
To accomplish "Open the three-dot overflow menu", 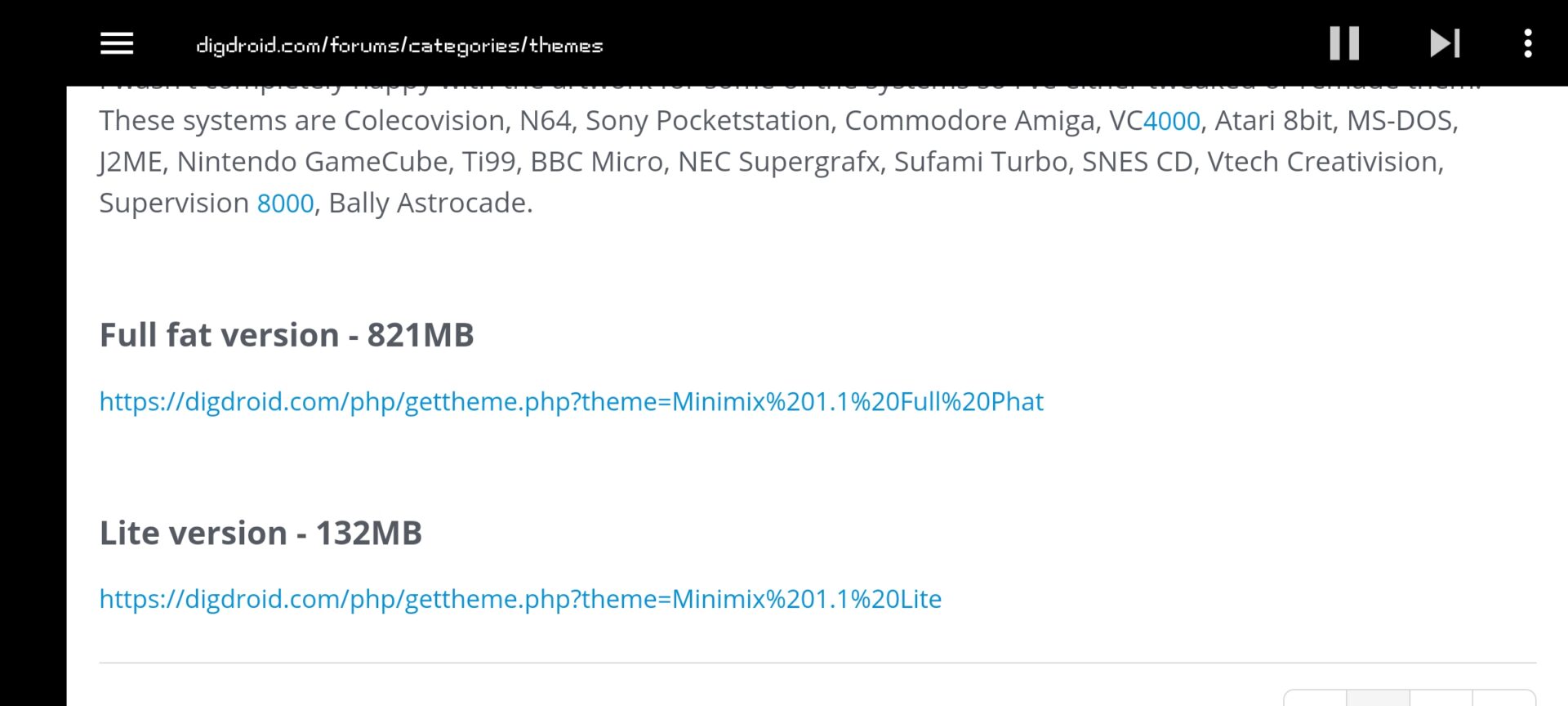I will click(x=1527, y=43).
